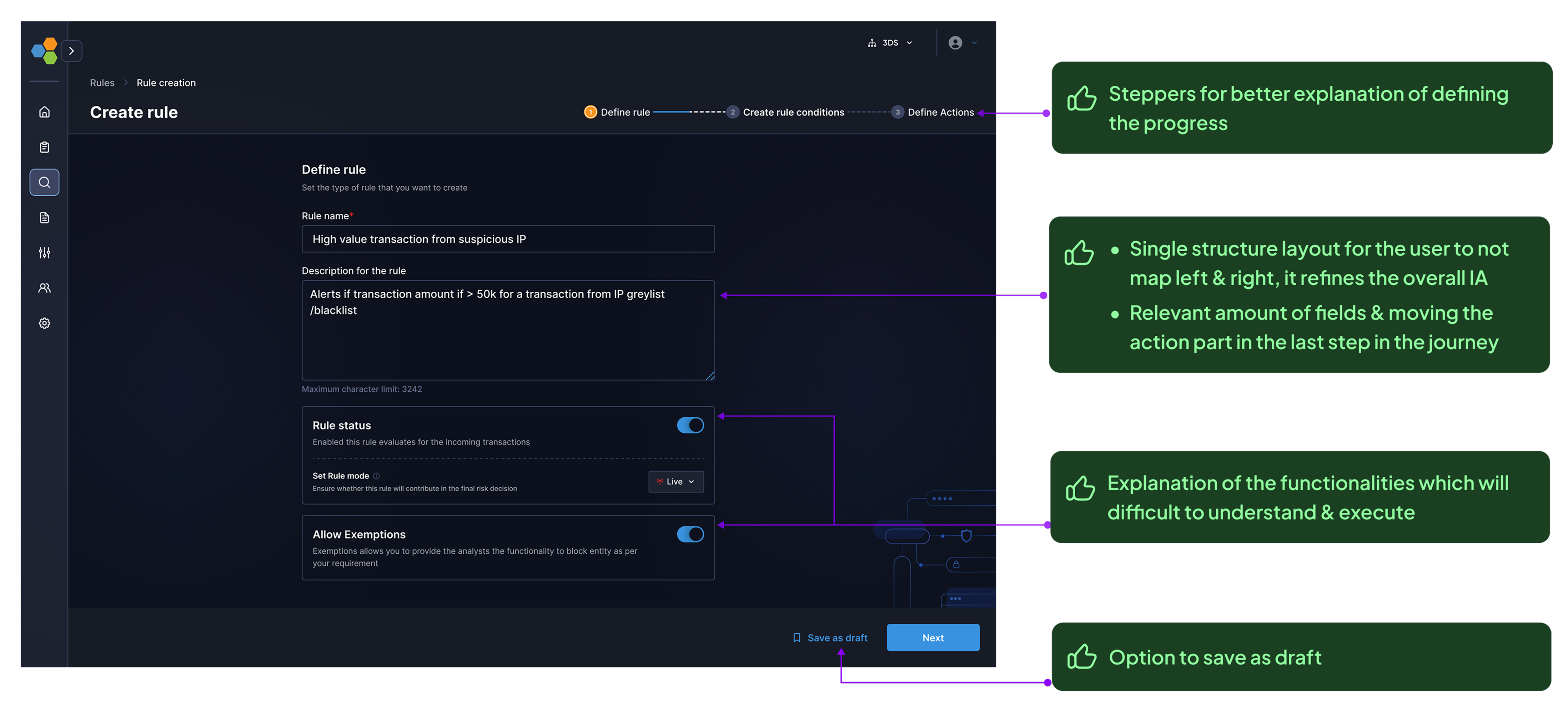The height and width of the screenshot is (719, 1568).
Task: Click the home icon in sidebar
Action: (44, 112)
